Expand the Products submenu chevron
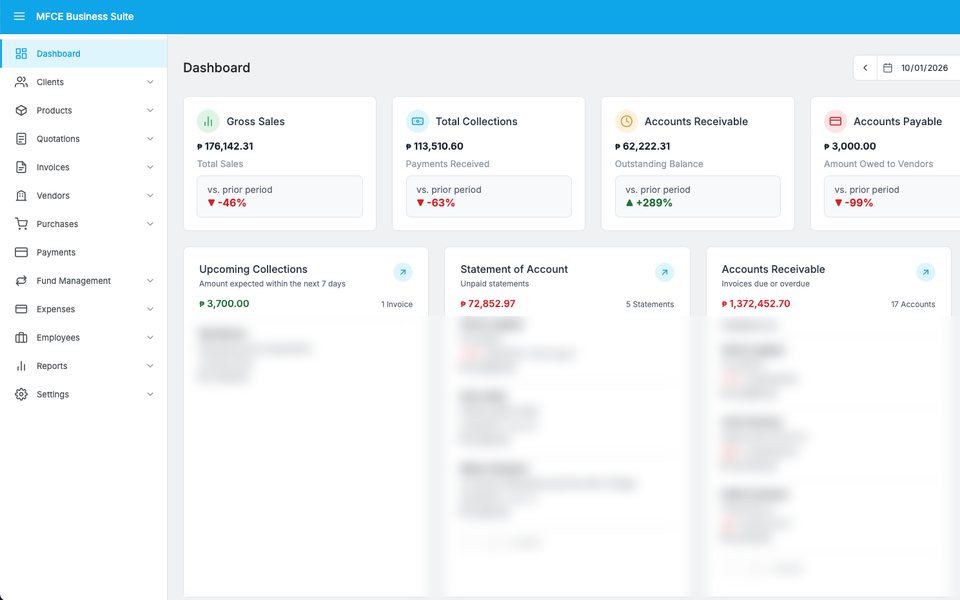 click(150, 110)
